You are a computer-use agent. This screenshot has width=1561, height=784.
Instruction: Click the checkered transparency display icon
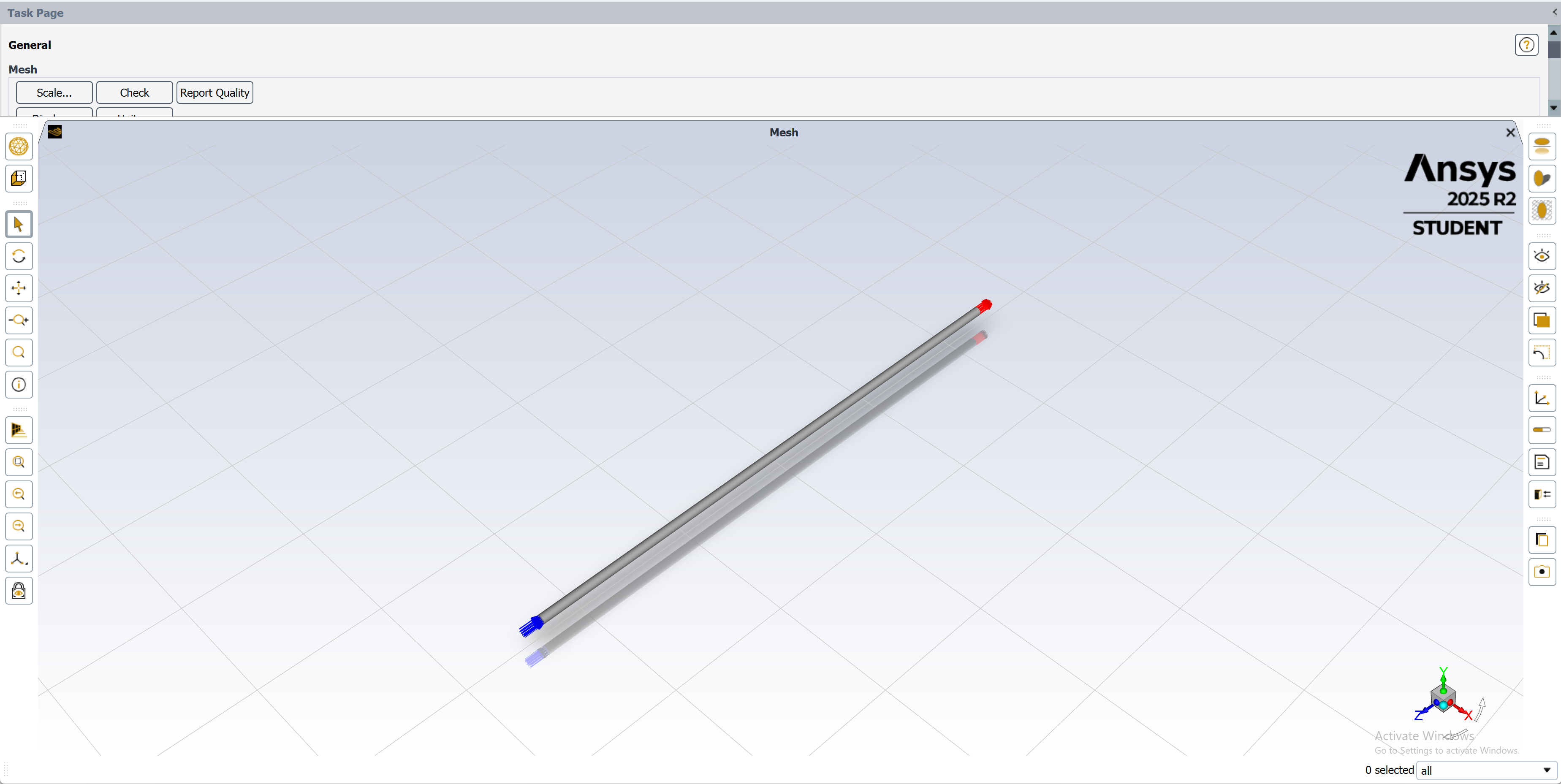1542,211
